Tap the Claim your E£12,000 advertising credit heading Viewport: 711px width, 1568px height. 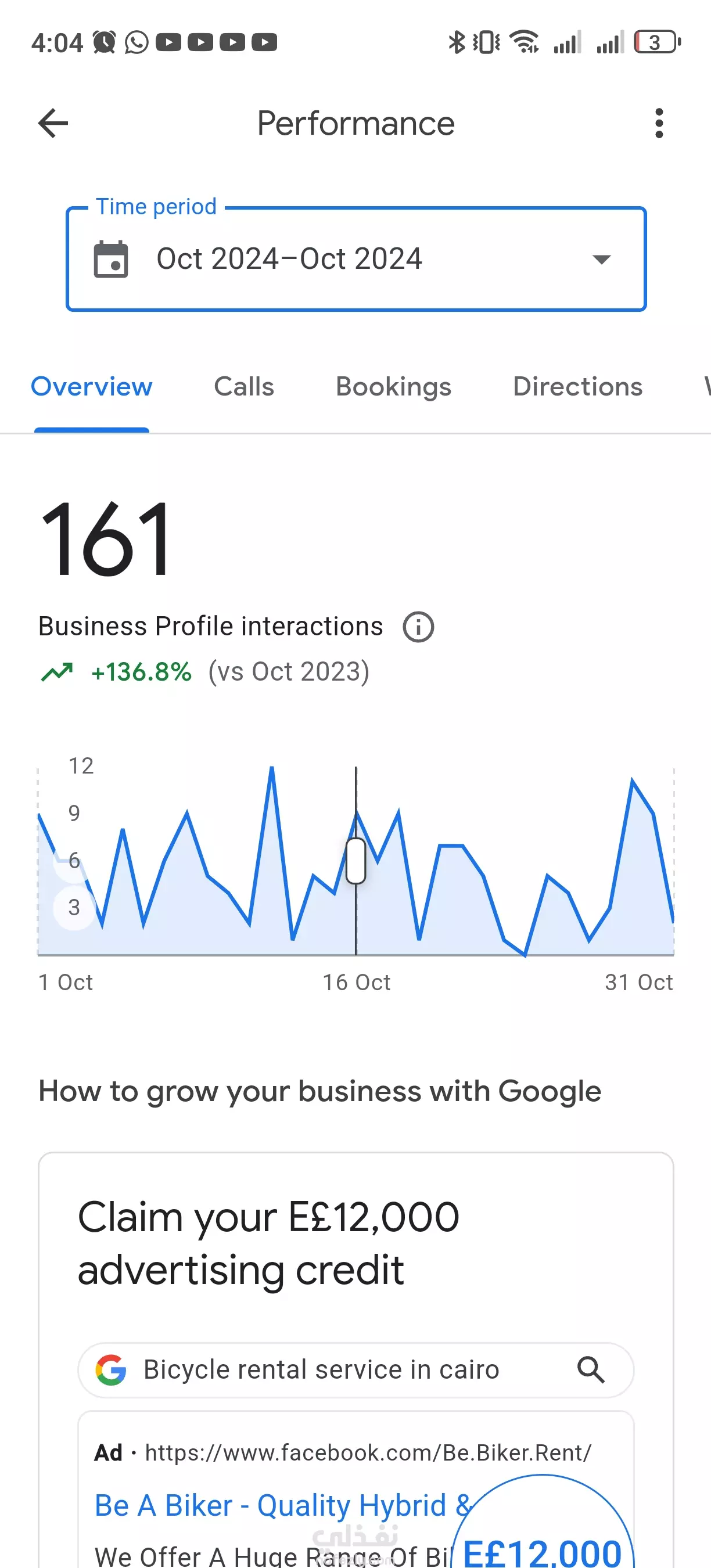[x=268, y=1243]
